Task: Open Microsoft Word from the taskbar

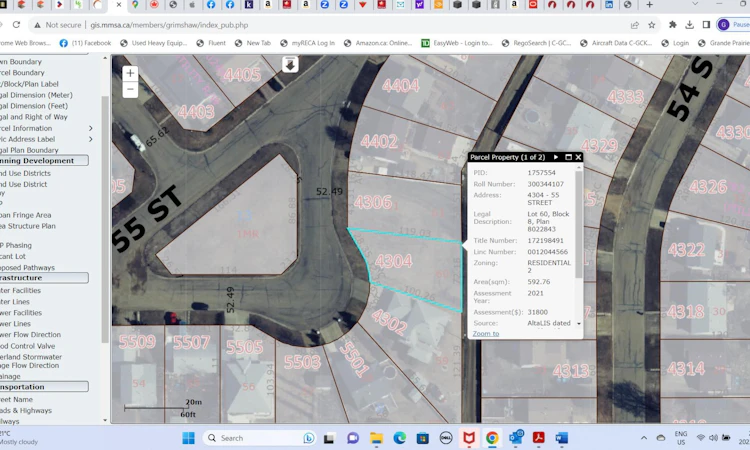Action: [562, 438]
